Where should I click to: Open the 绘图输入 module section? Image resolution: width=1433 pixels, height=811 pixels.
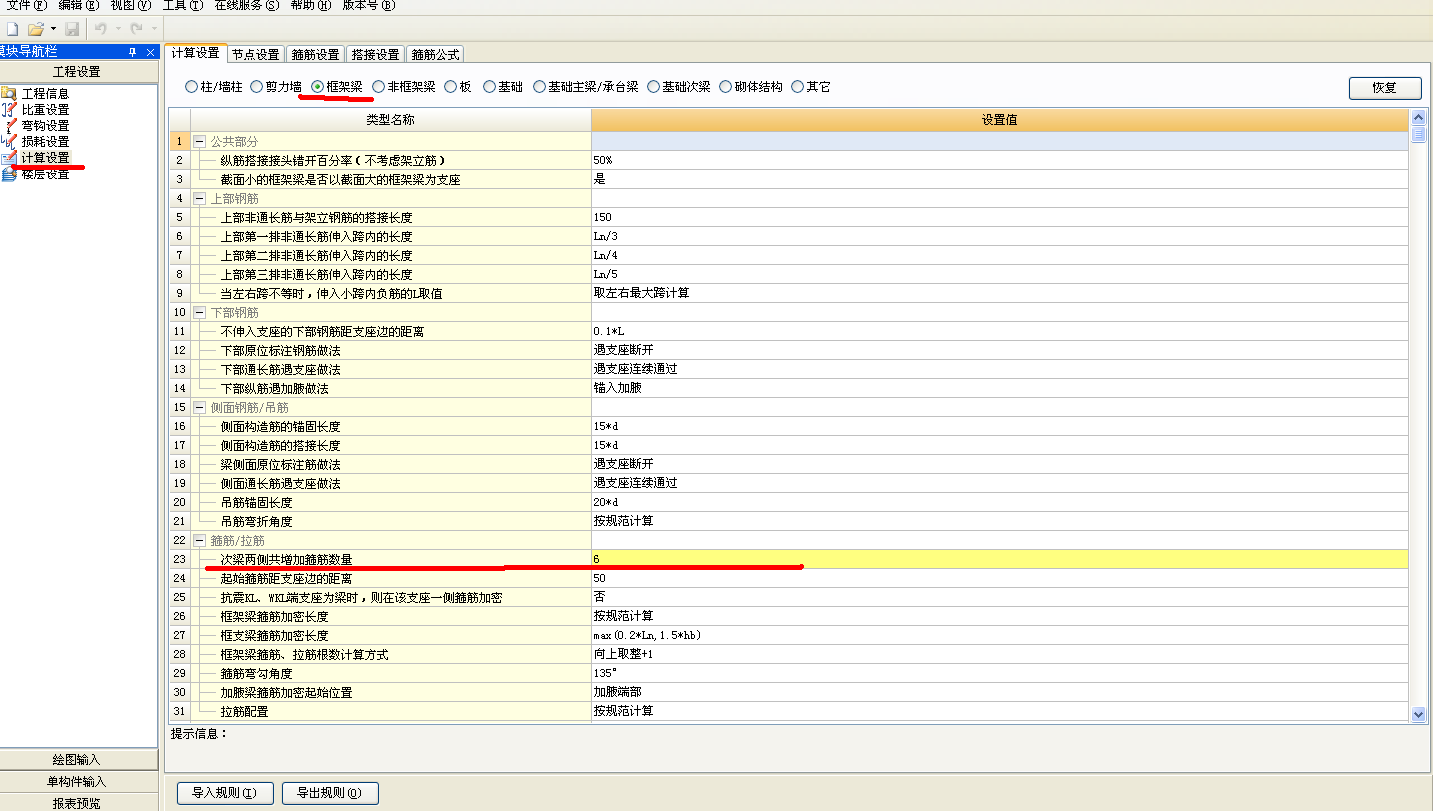(x=78, y=760)
